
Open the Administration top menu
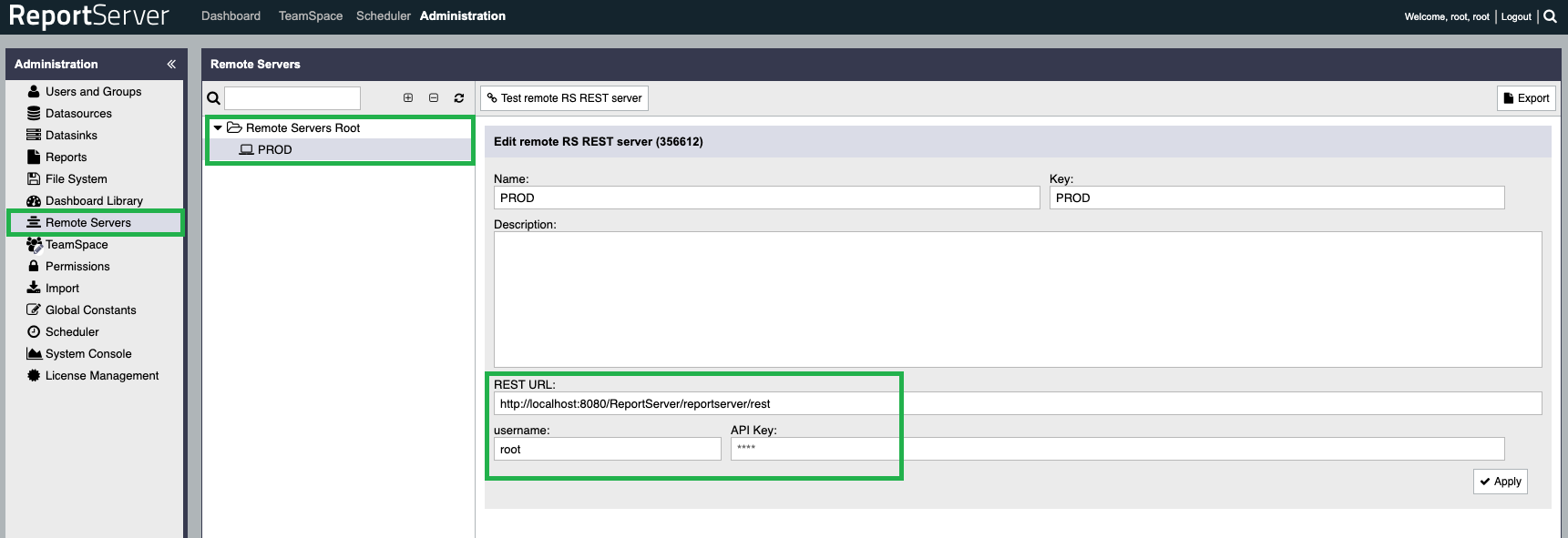[463, 16]
